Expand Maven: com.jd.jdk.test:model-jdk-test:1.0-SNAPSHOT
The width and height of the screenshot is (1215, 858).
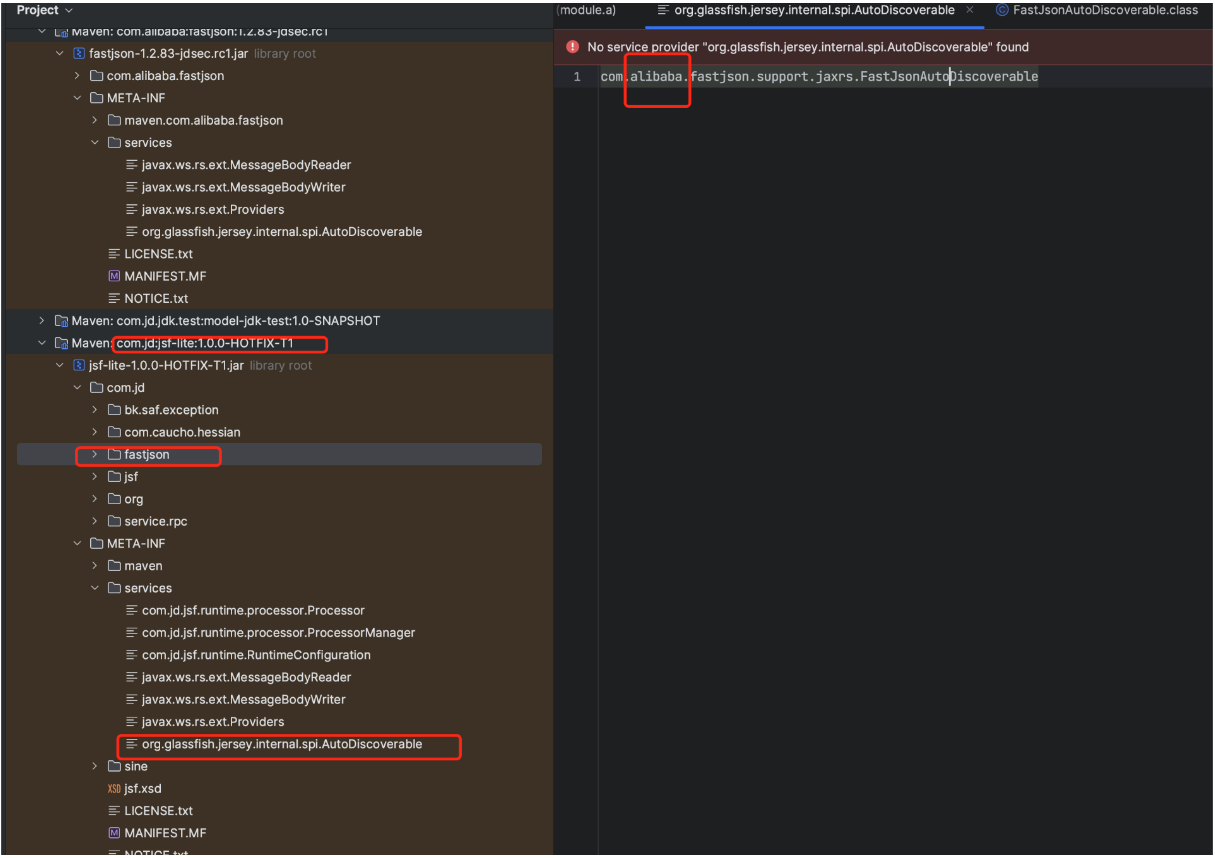click(42, 321)
